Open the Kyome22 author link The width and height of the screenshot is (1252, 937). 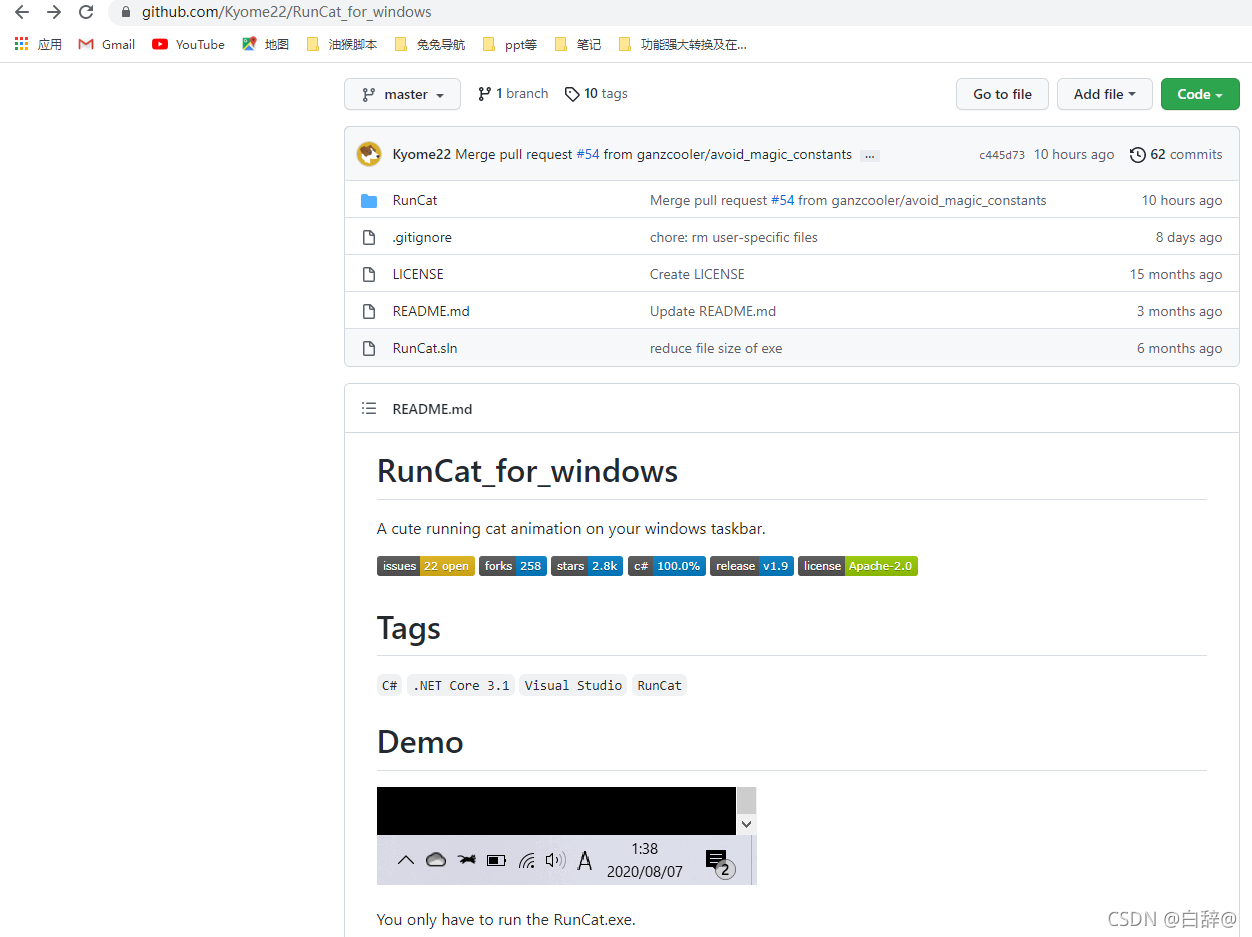pyautogui.click(x=421, y=154)
